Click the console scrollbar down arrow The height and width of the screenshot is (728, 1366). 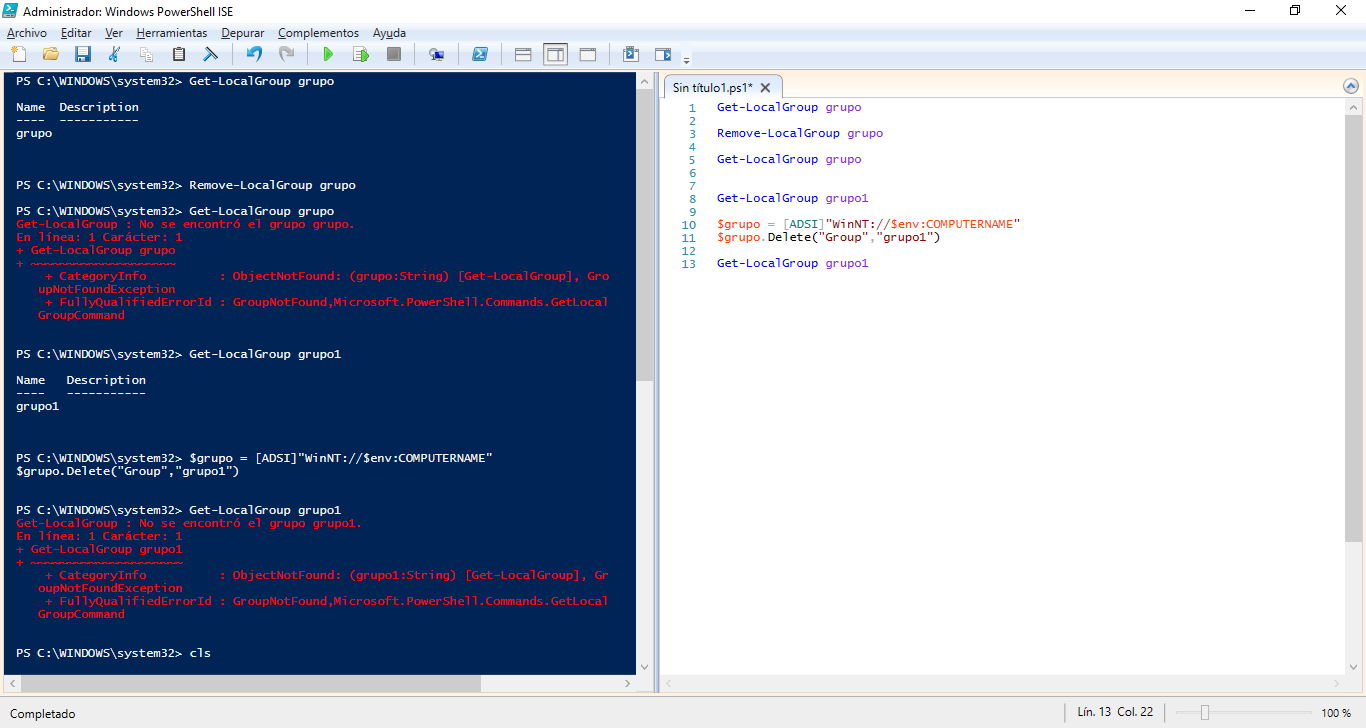pyautogui.click(x=645, y=668)
